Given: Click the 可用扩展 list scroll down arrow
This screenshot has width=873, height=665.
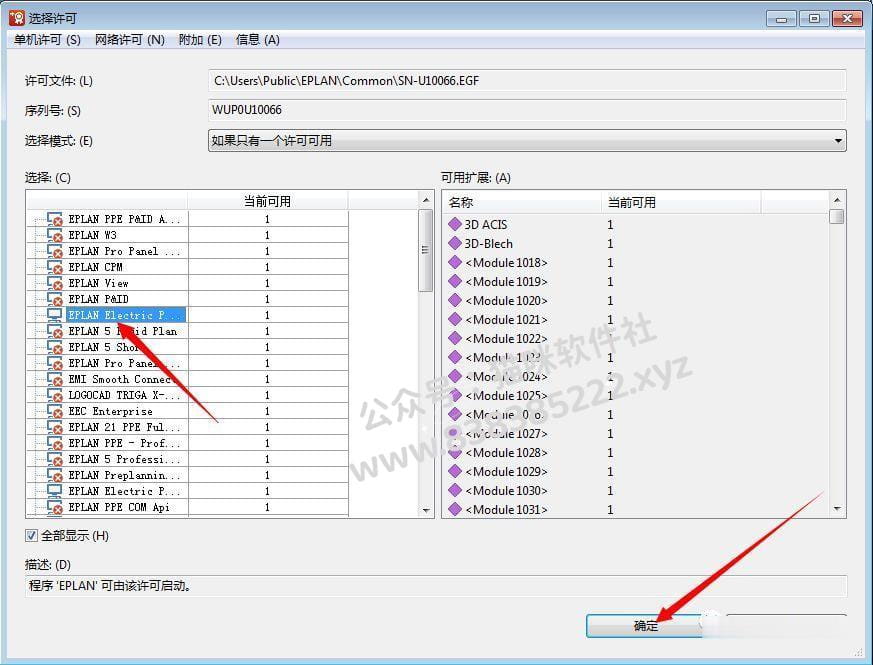Looking at the screenshot, I should tap(837, 509).
